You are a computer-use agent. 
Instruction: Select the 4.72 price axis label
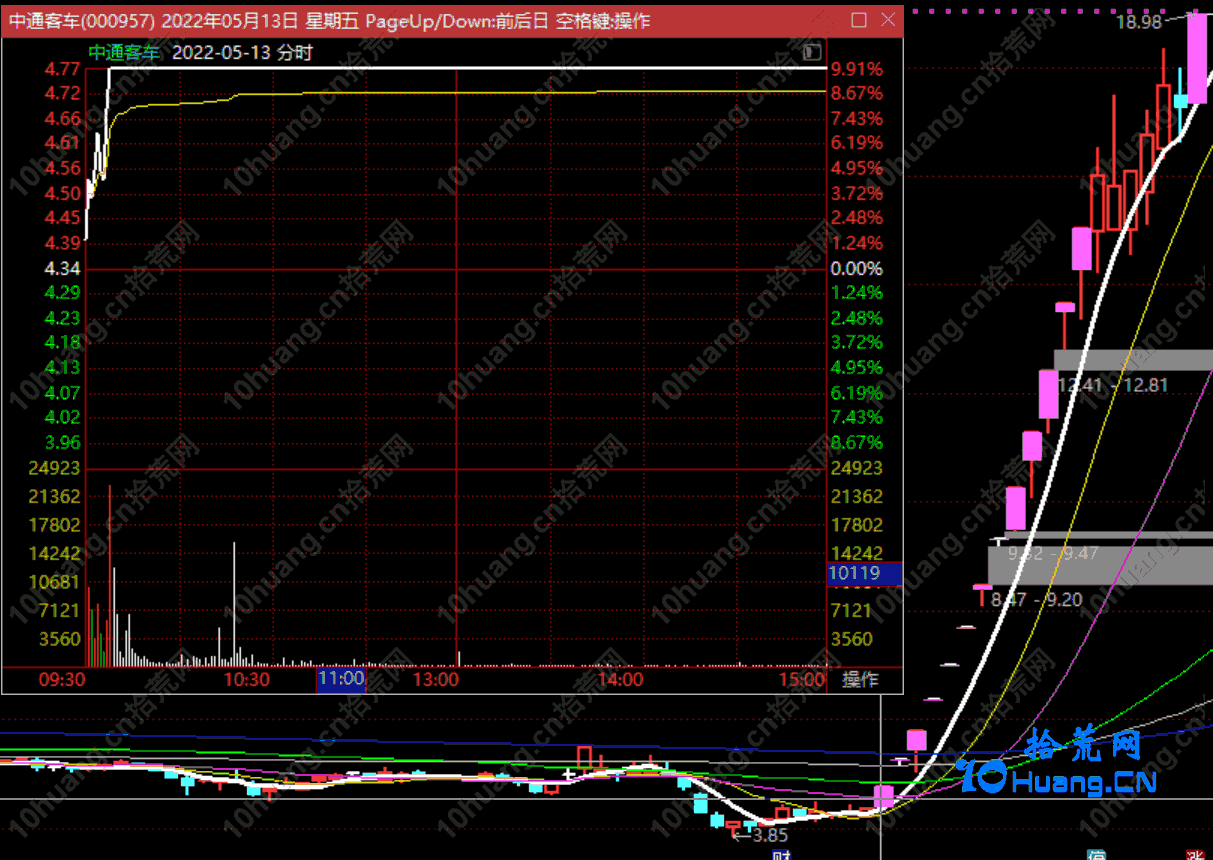(63, 93)
